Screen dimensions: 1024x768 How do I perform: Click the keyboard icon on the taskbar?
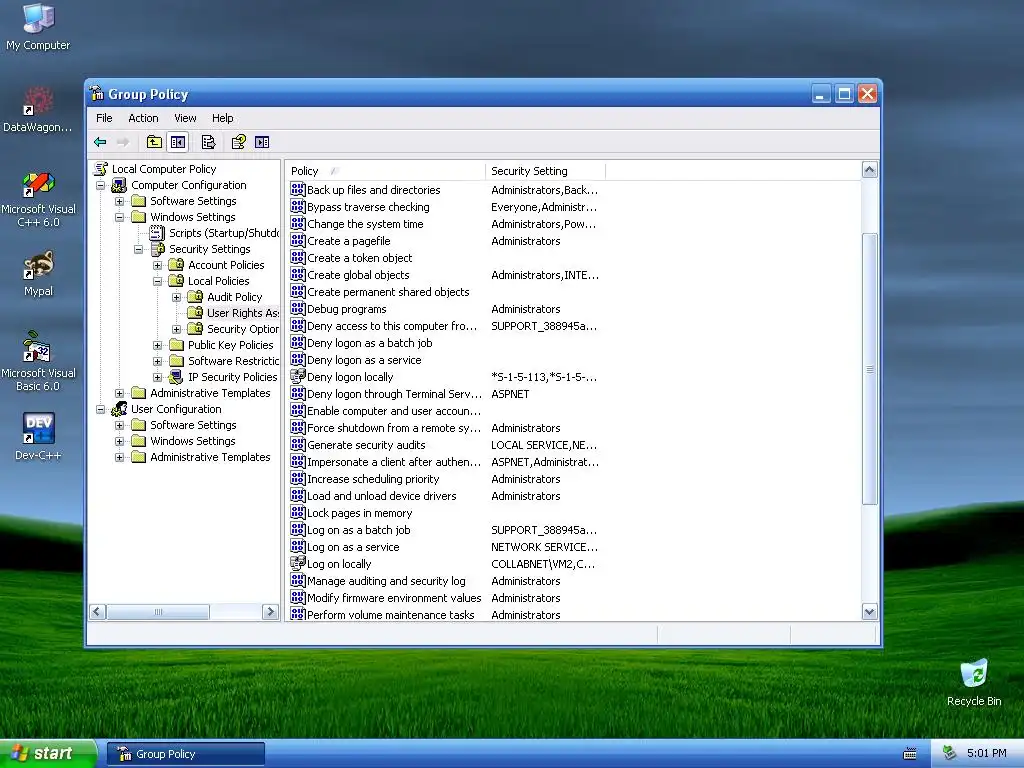click(910, 754)
